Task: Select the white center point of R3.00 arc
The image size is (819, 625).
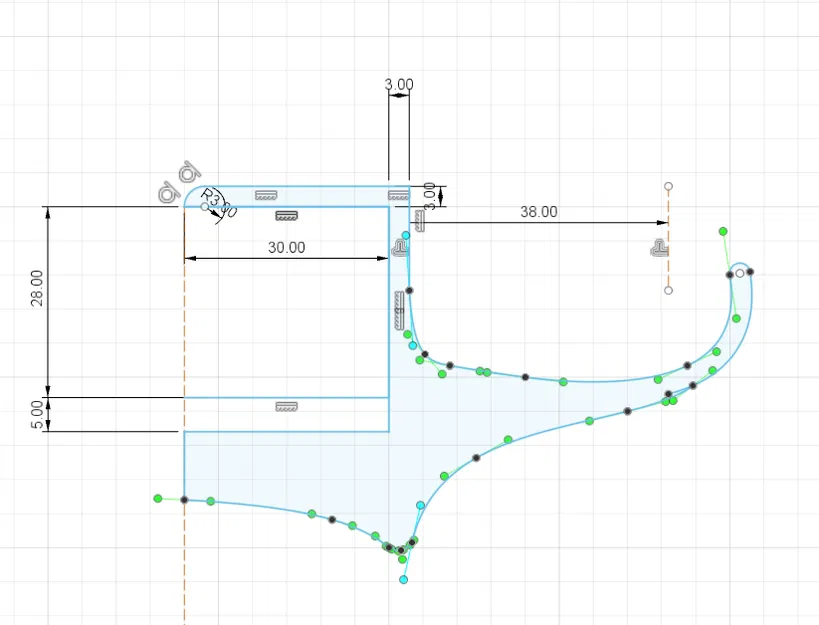Action: 205,207
